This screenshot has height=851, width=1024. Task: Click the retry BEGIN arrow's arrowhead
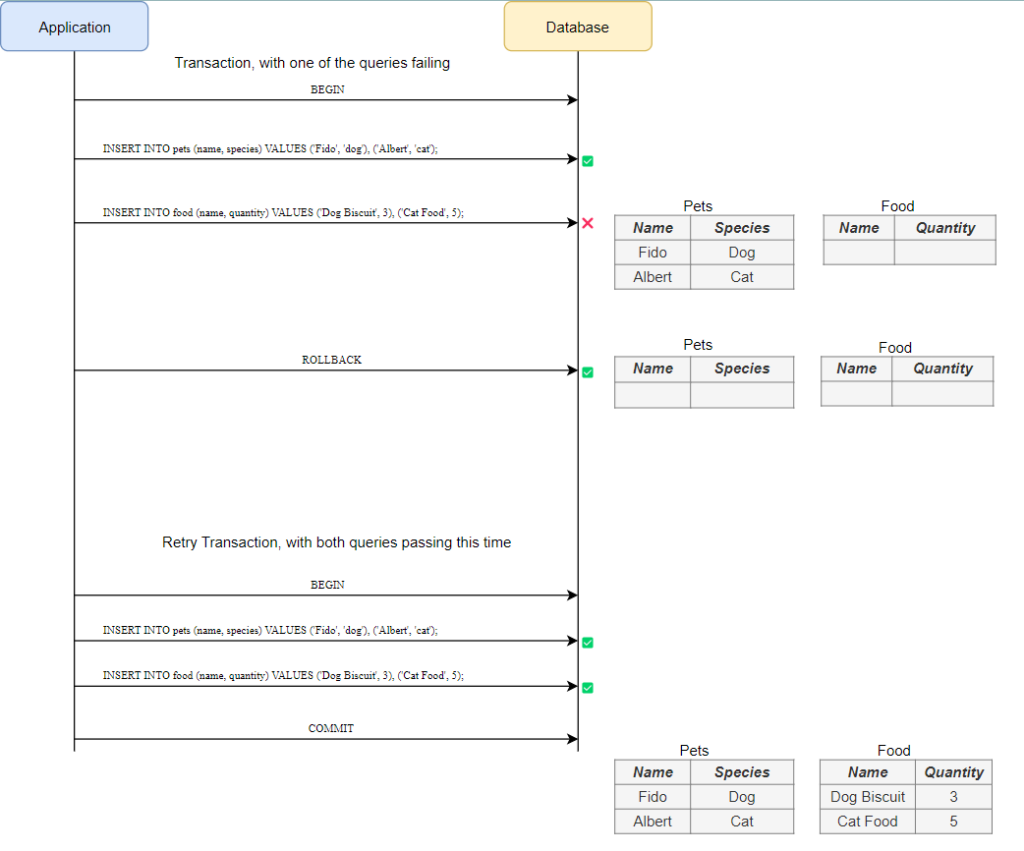coord(572,595)
